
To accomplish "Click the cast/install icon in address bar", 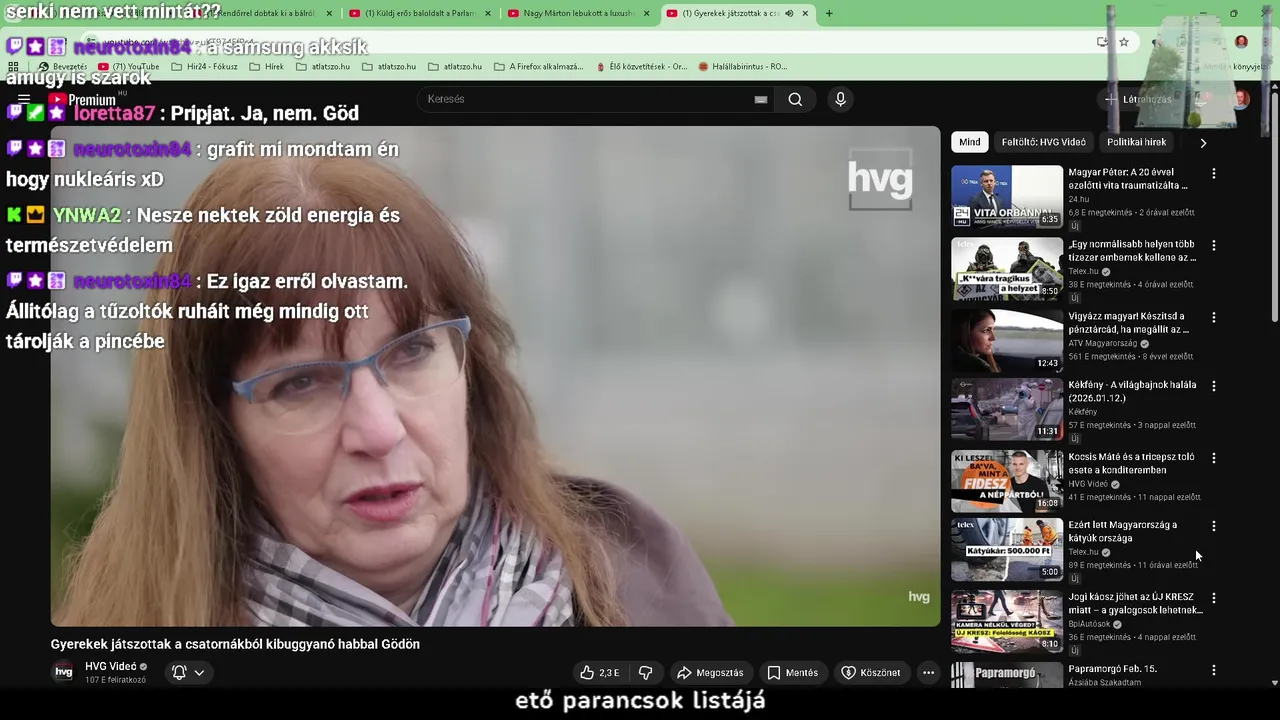I will [1102, 42].
